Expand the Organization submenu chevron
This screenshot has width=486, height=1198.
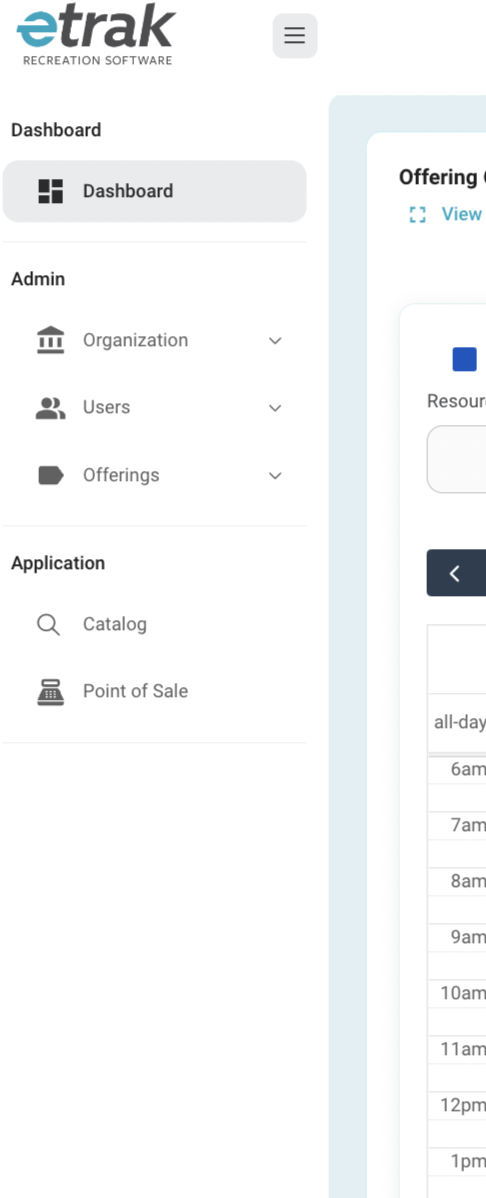[275, 341]
